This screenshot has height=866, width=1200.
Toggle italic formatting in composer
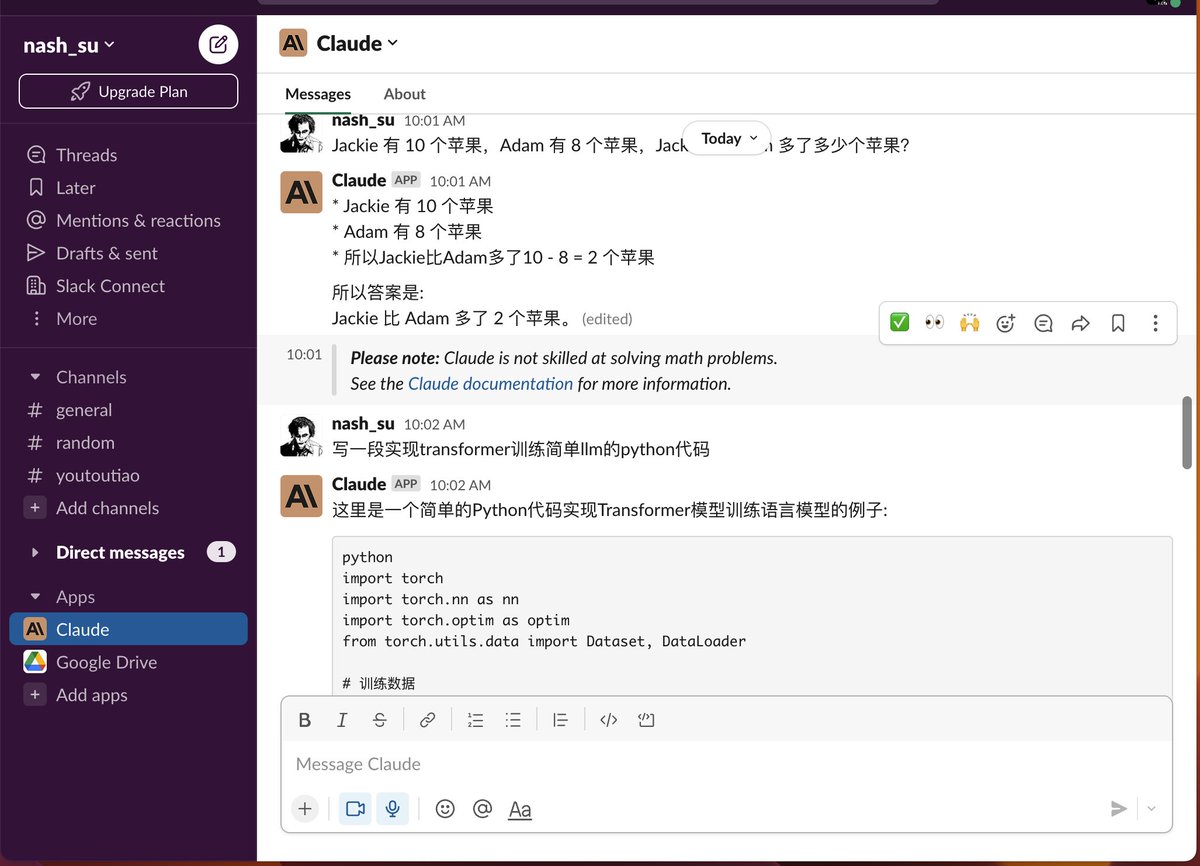coord(342,720)
